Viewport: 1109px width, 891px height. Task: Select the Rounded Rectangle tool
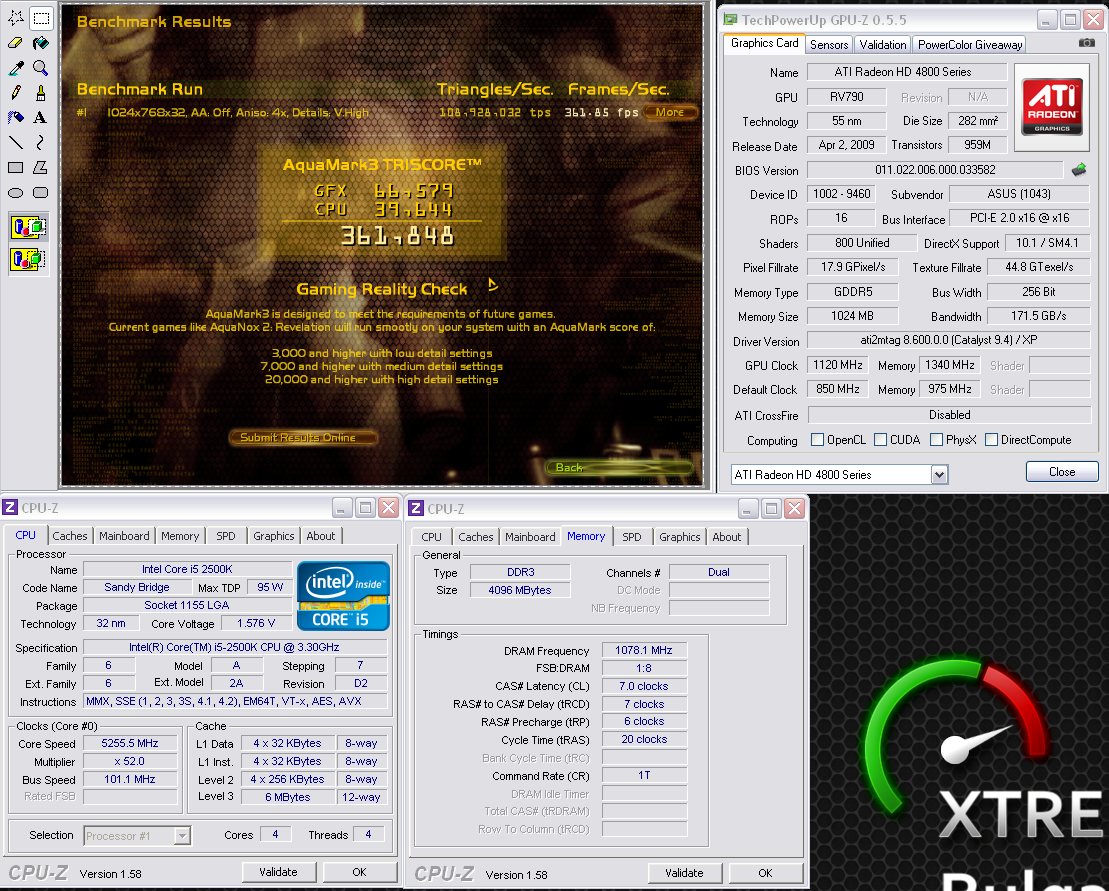coord(41,192)
